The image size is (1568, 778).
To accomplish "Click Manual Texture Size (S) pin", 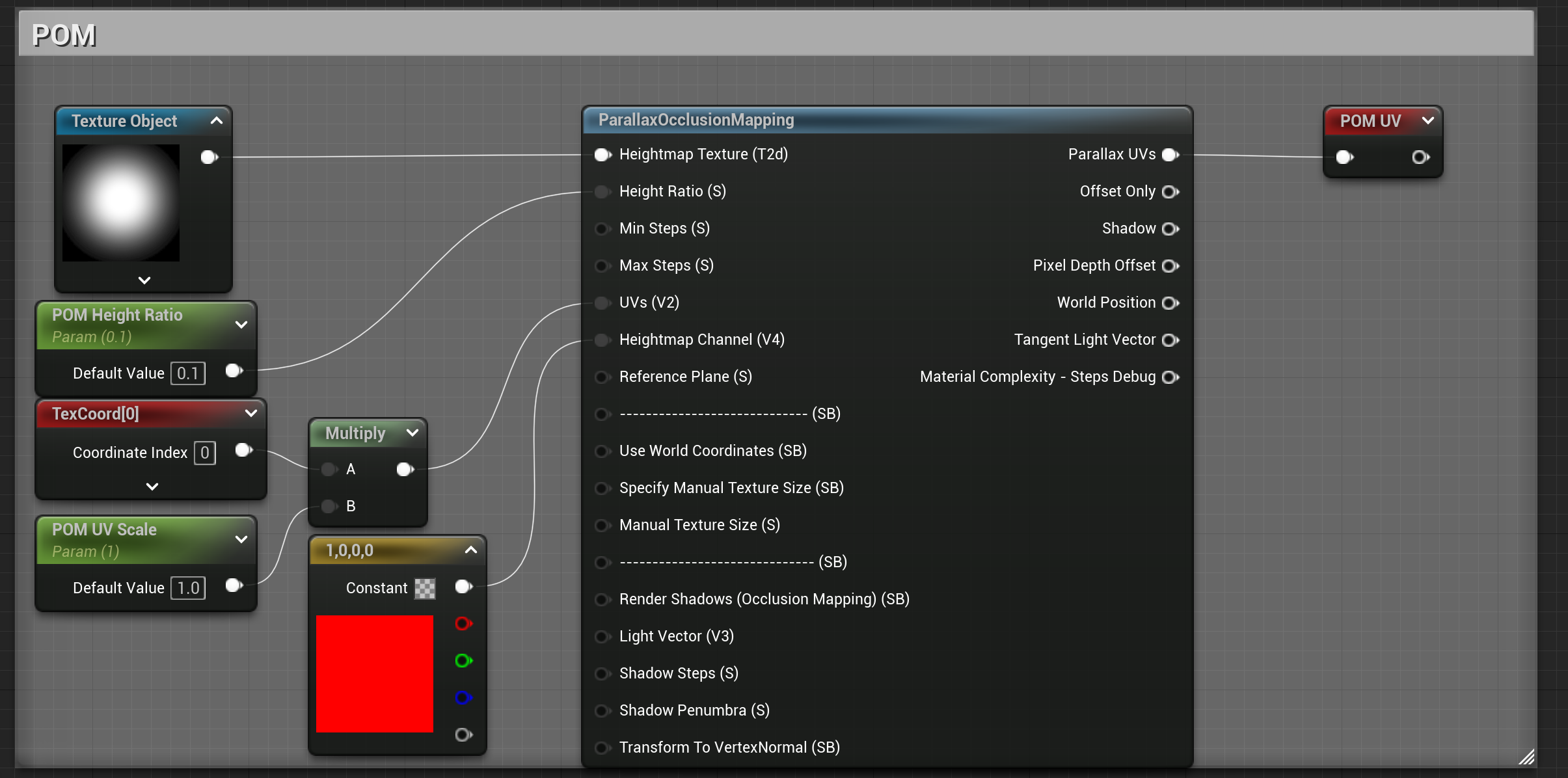I will pos(603,526).
